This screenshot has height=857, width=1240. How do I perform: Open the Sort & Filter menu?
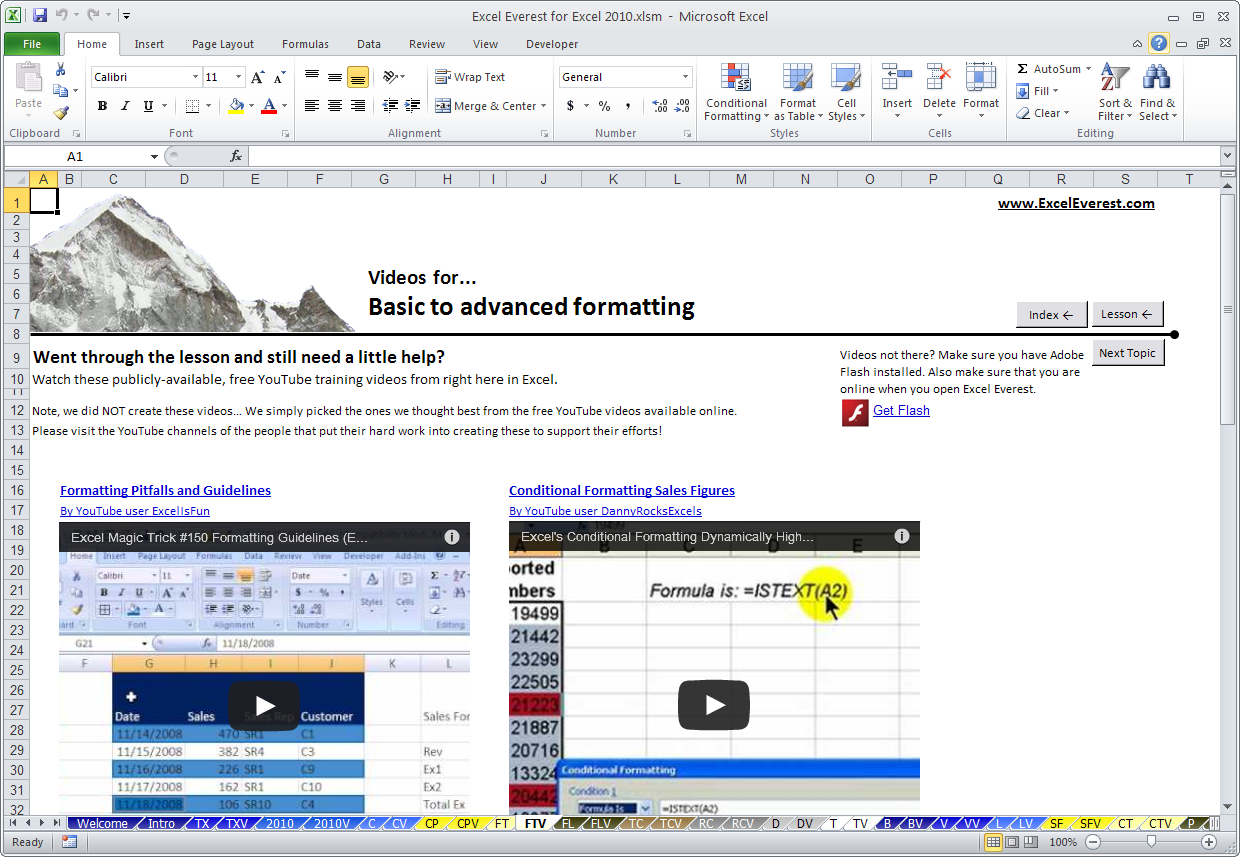[1115, 93]
